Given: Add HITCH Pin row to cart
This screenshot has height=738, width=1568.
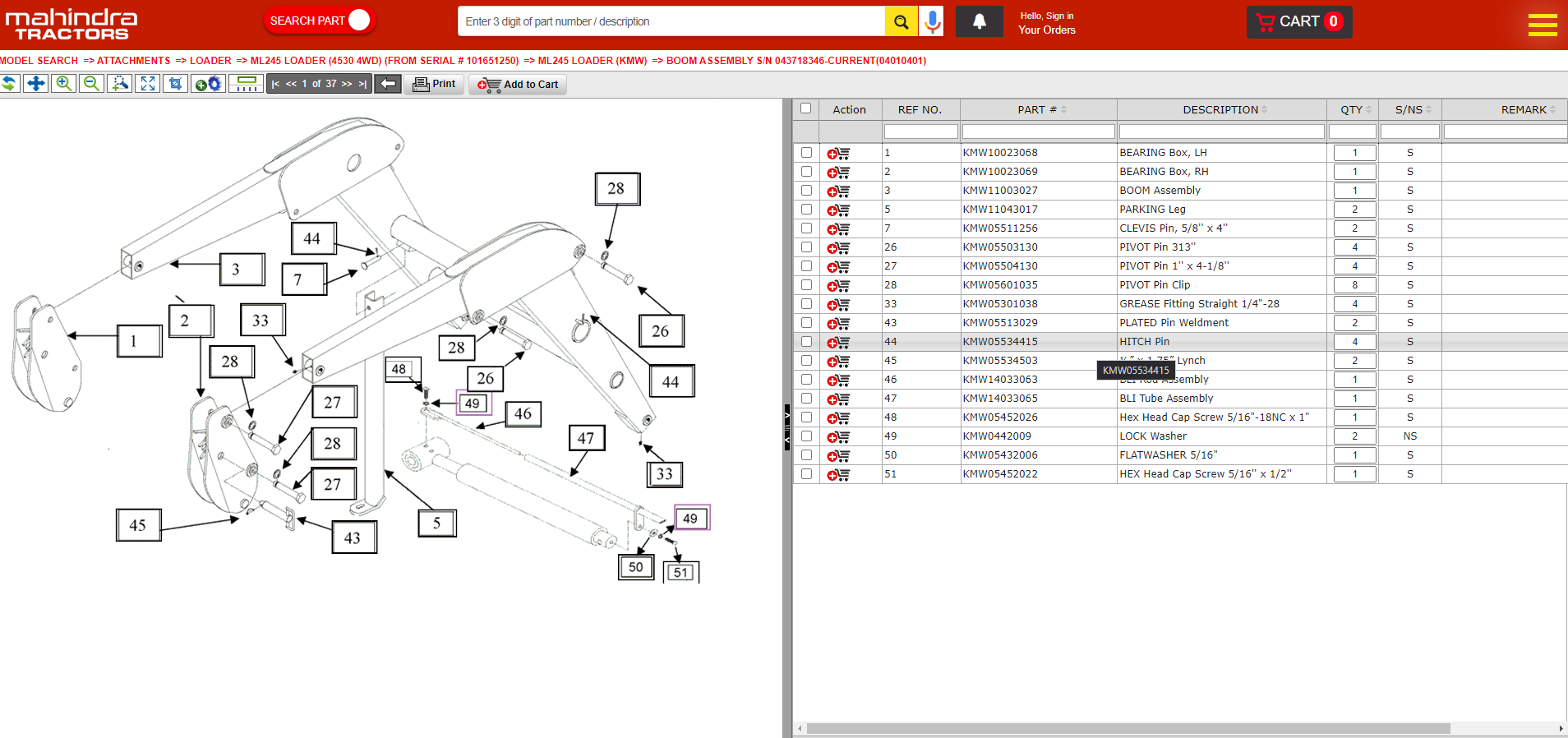Looking at the screenshot, I should coord(838,343).
